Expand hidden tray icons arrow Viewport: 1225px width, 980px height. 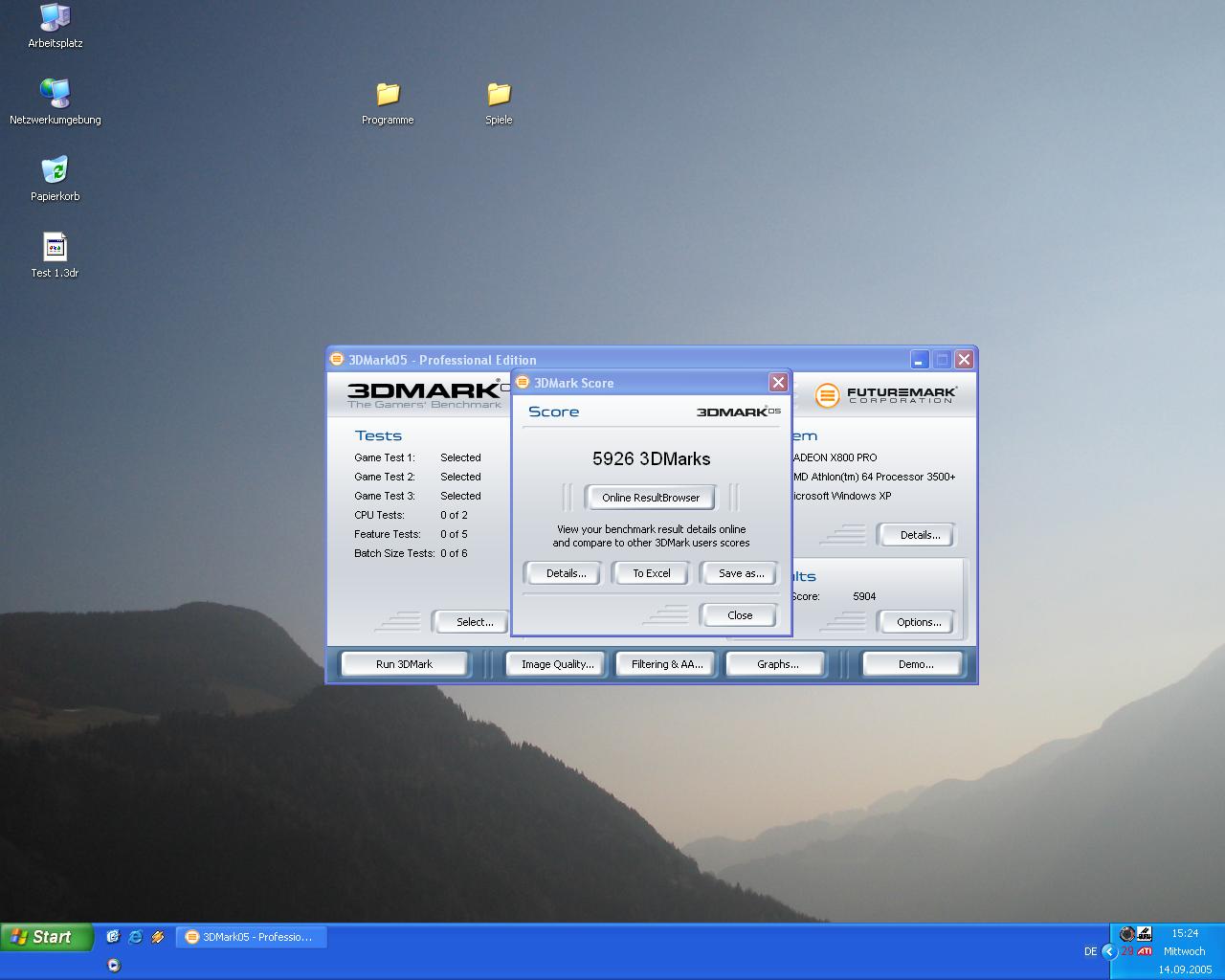tap(1109, 951)
